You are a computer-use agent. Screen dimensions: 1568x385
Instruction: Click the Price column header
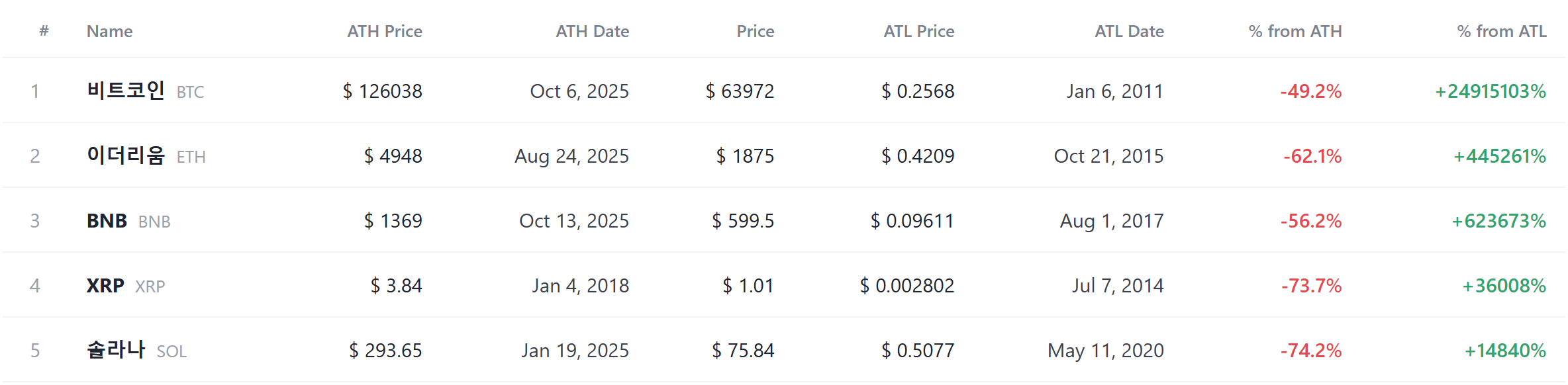point(756,31)
